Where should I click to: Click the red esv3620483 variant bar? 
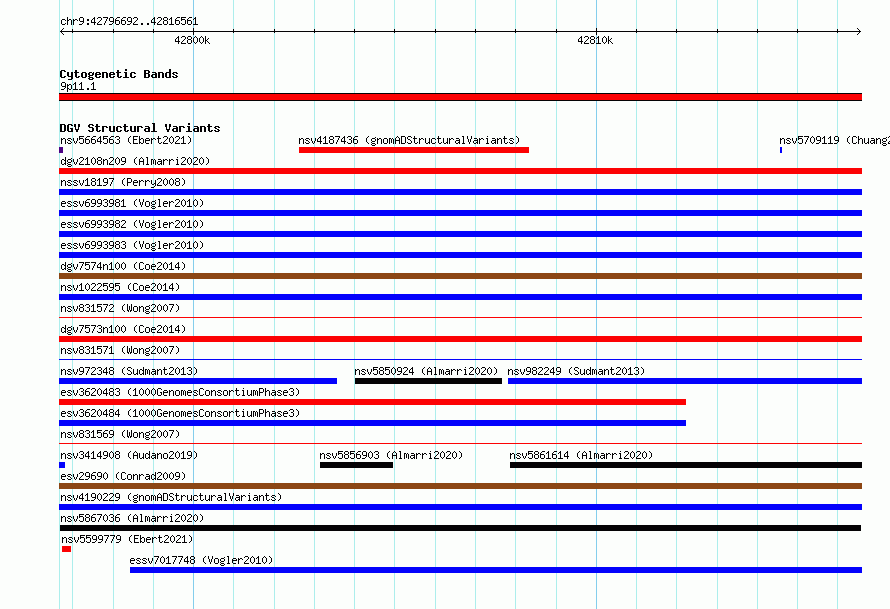click(x=372, y=402)
